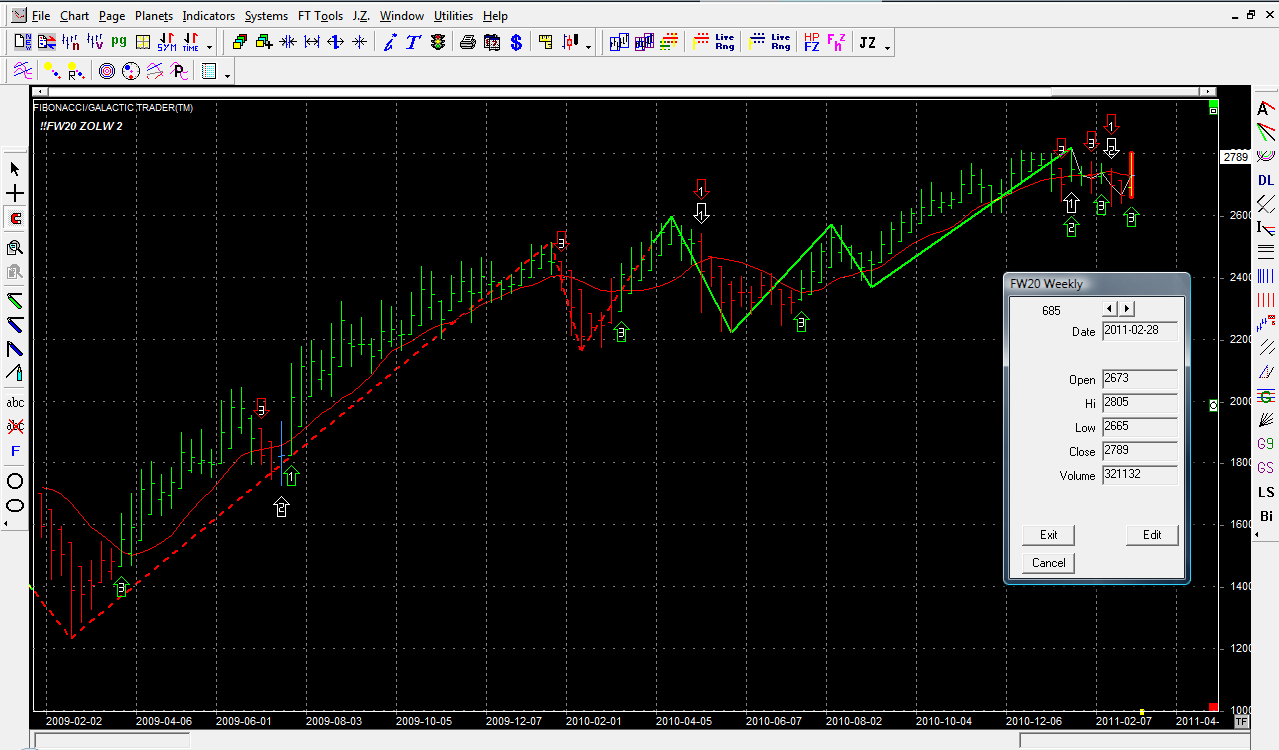
Task: Open the Indicators menu
Action: pyautogui.click(x=208, y=16)
